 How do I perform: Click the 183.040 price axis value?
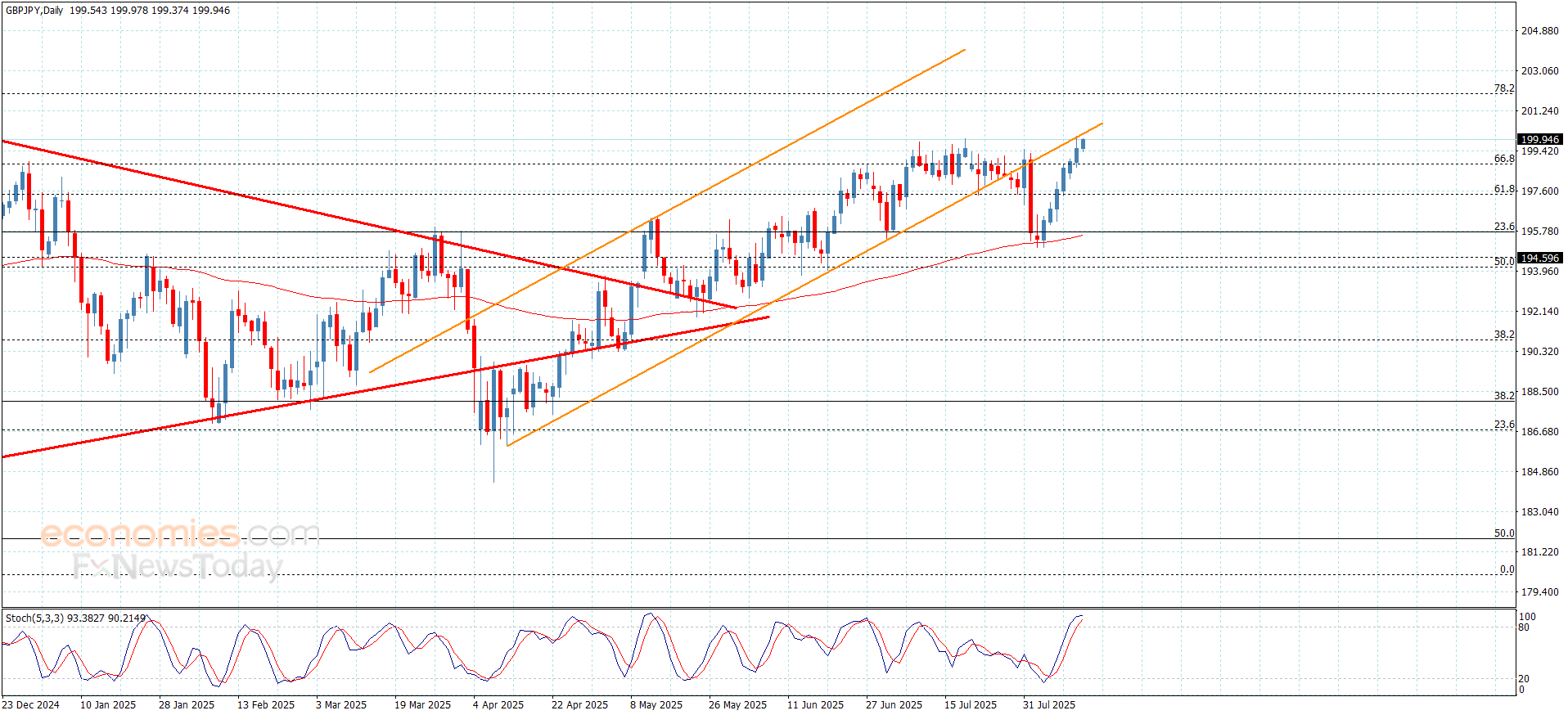[1539, 512]
